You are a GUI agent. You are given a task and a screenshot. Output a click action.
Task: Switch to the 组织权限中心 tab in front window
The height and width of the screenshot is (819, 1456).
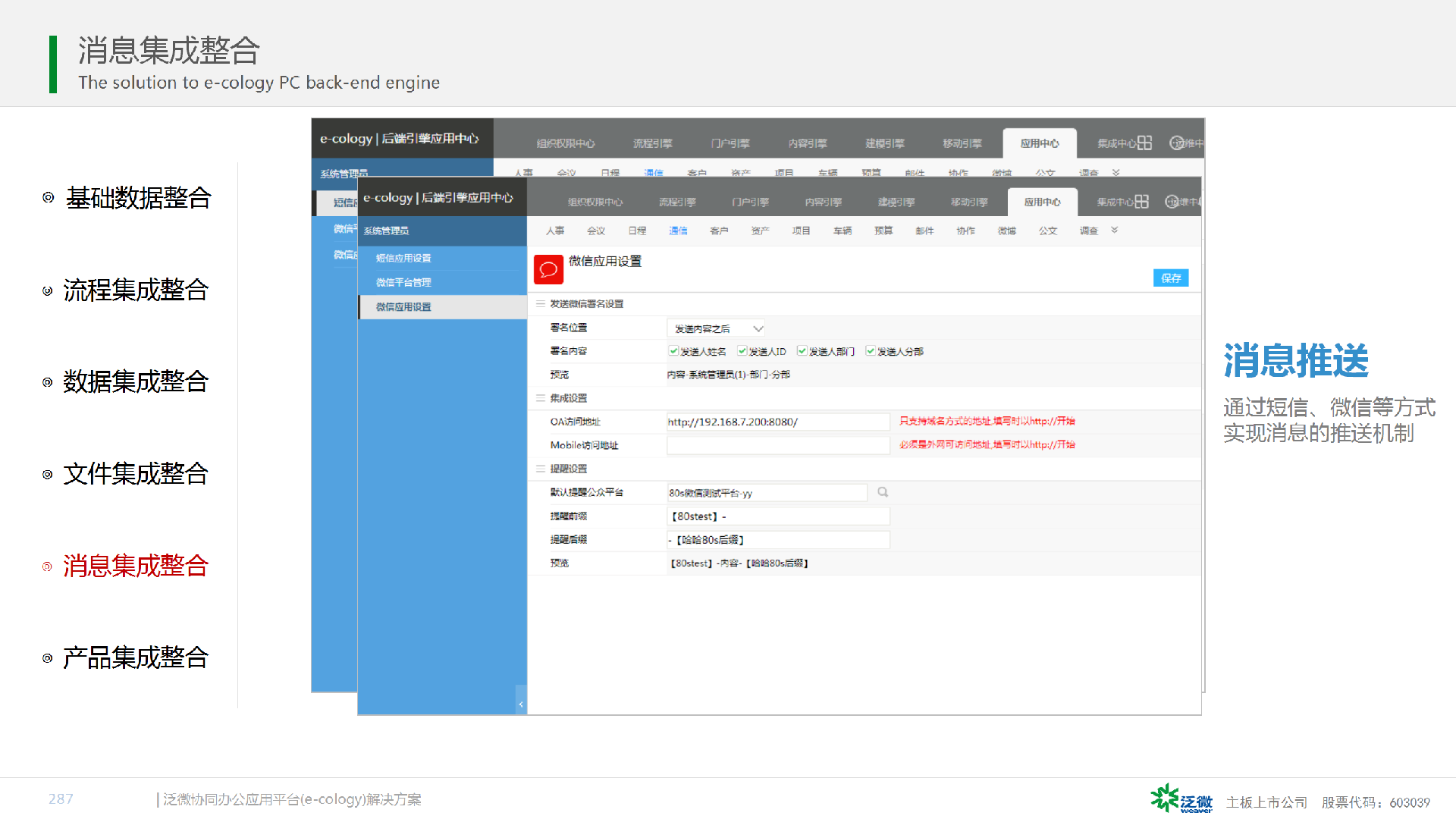[x=595, y=202]
